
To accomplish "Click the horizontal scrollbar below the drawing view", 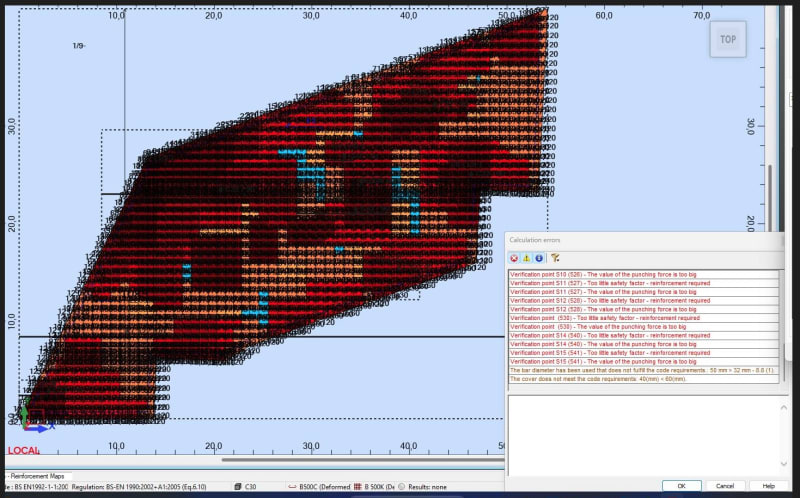I will pyautogui.click(x=363, y=460).
